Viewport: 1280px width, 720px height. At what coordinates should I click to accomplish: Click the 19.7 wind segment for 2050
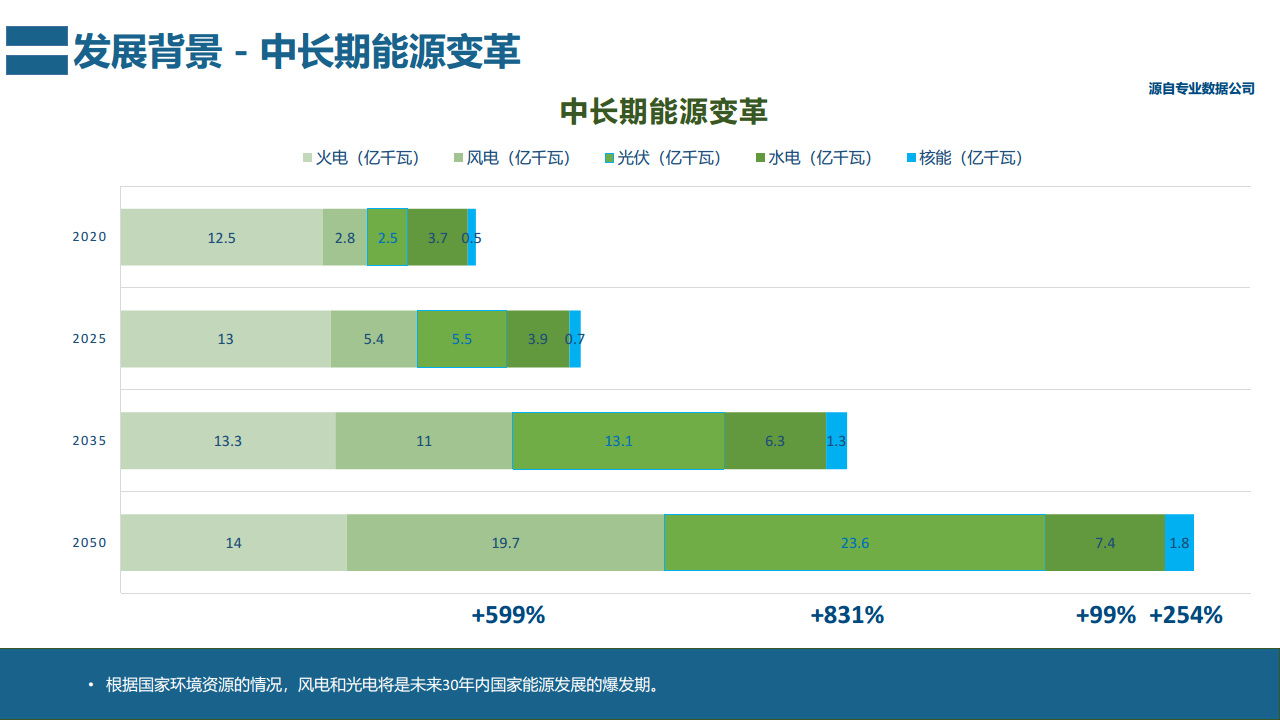(506, 543)
